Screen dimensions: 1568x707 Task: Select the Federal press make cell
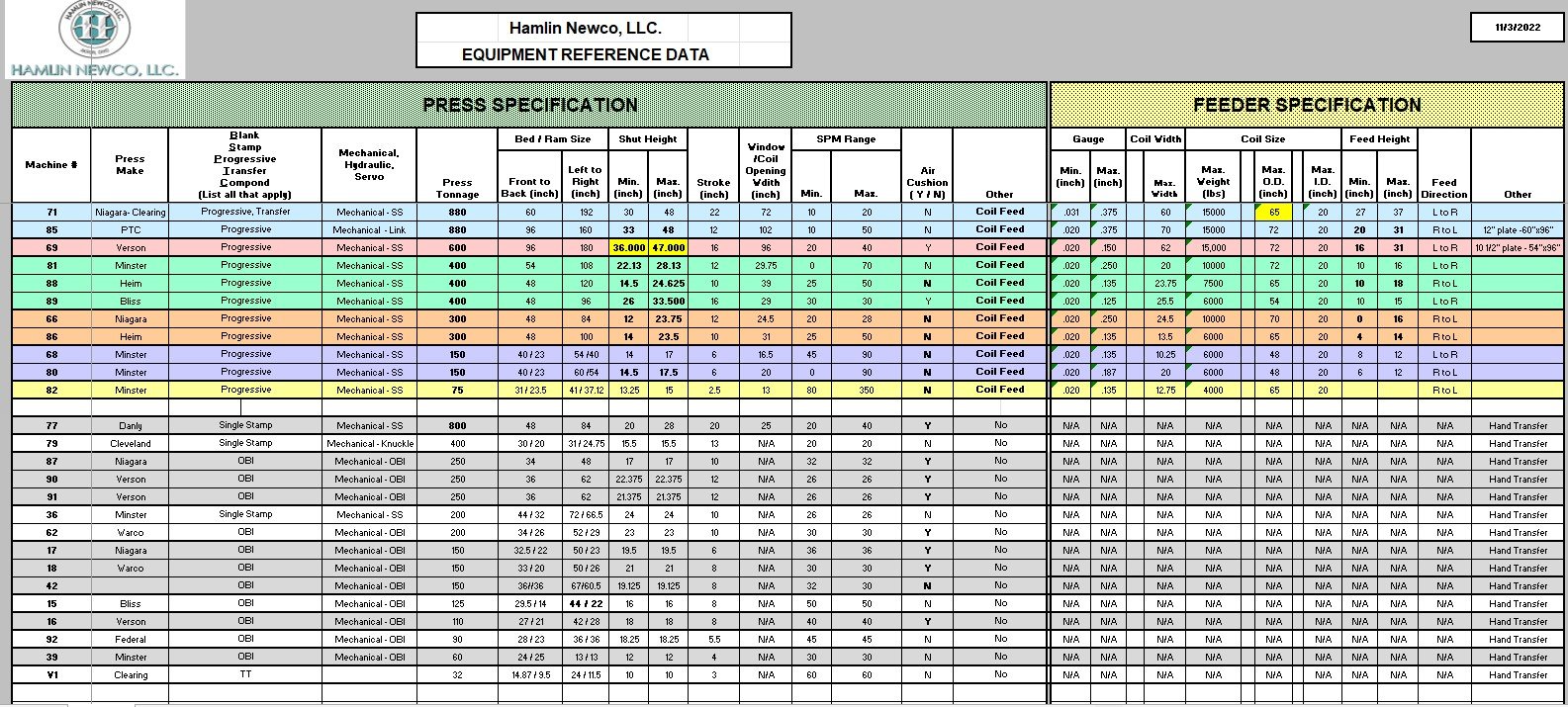coord(130,640)
